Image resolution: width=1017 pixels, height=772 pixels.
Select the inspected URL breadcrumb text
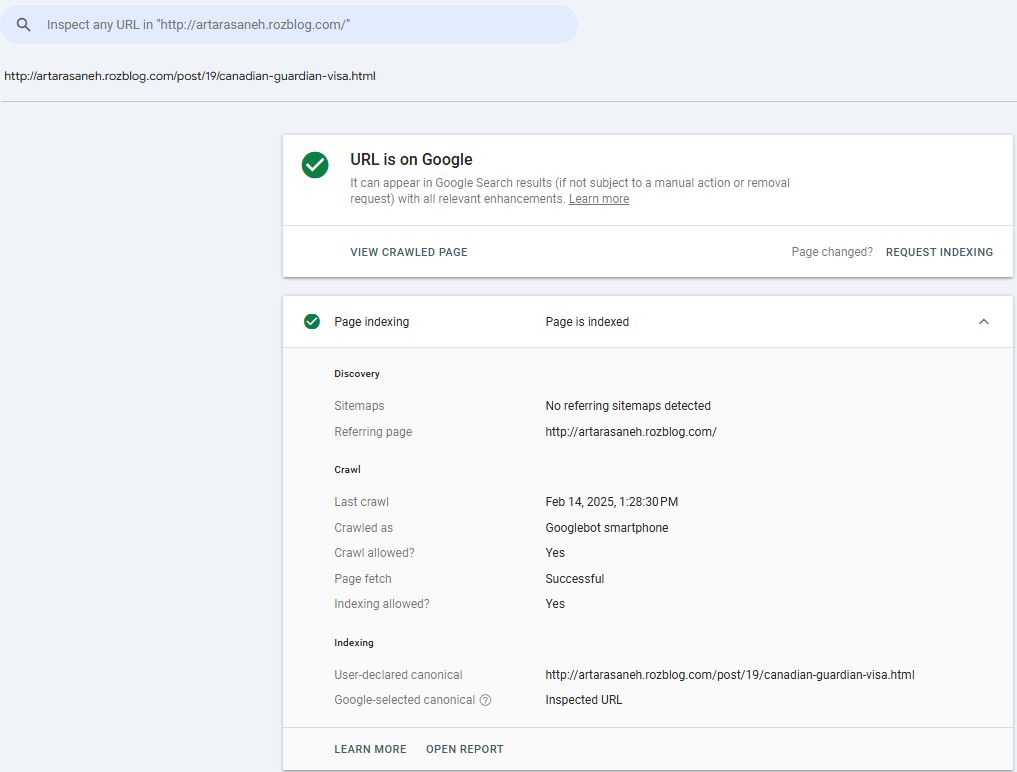[x=190, y=75]
